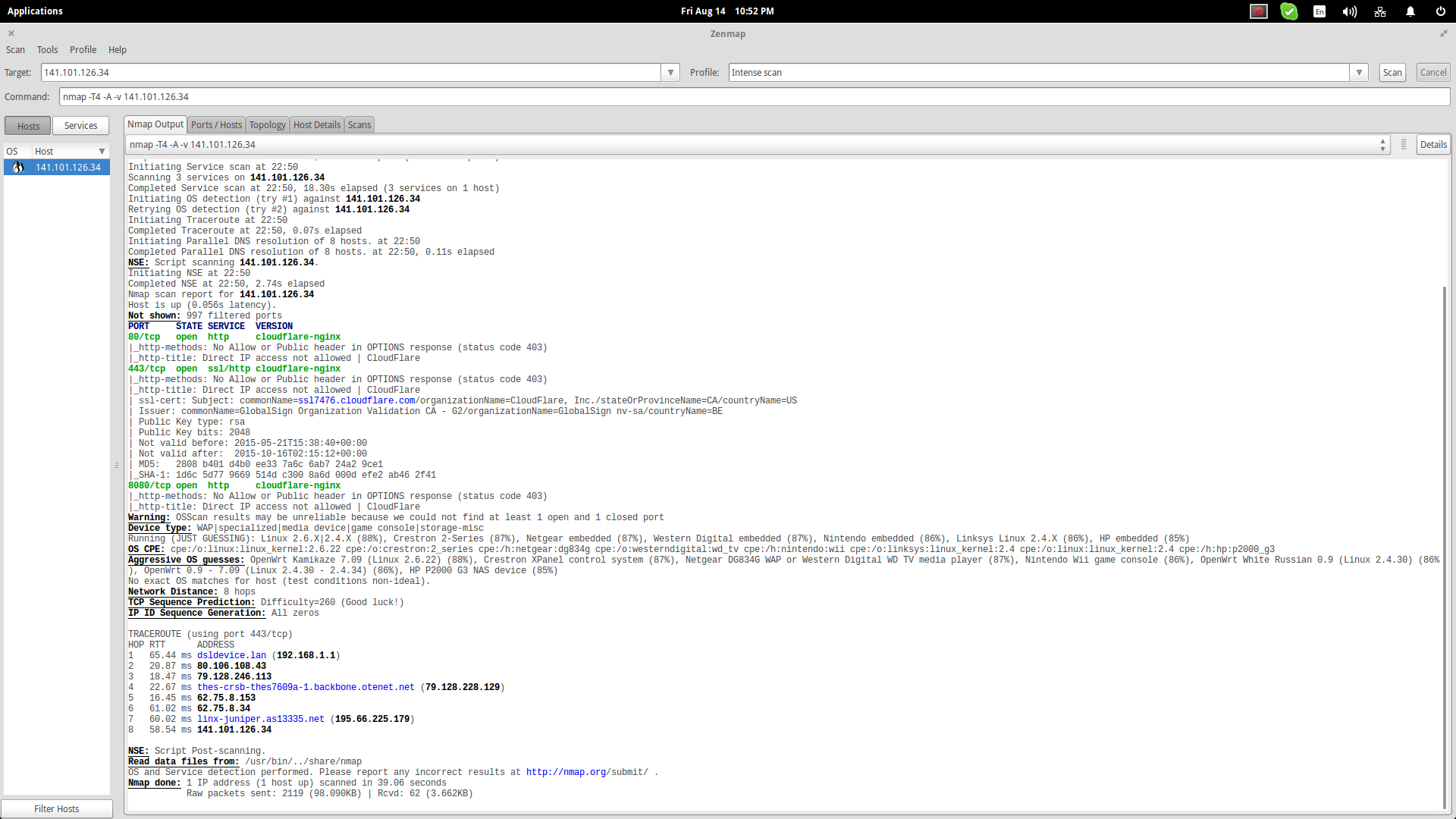Click the 'Nmap done:' label
The image size is (1456, 819).
click(154, 783)
